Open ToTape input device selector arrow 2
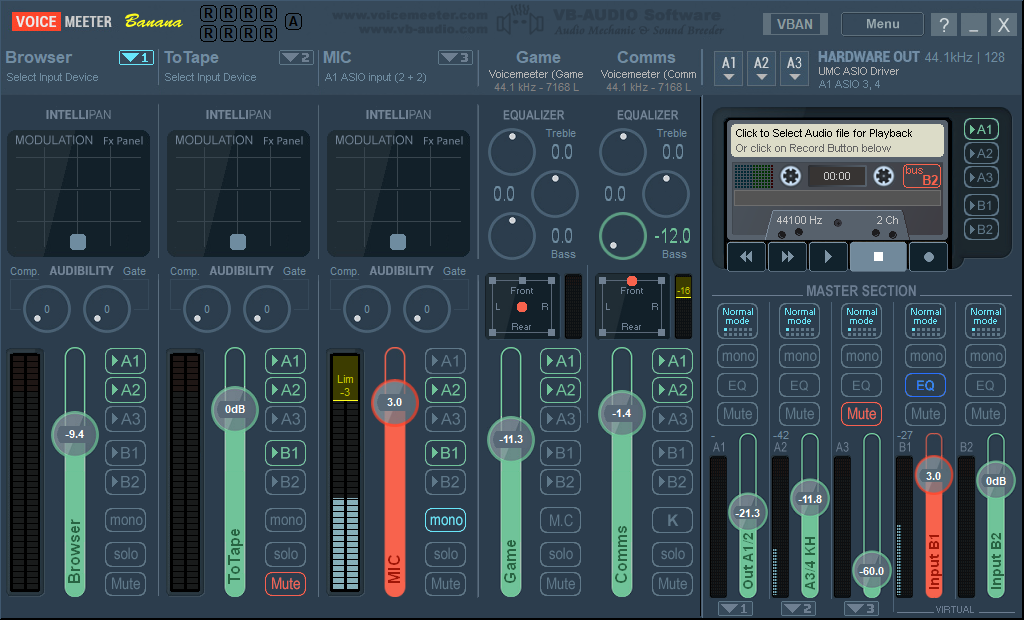Viewport: 1024px width, 620px height. click(x=296, y=57)
